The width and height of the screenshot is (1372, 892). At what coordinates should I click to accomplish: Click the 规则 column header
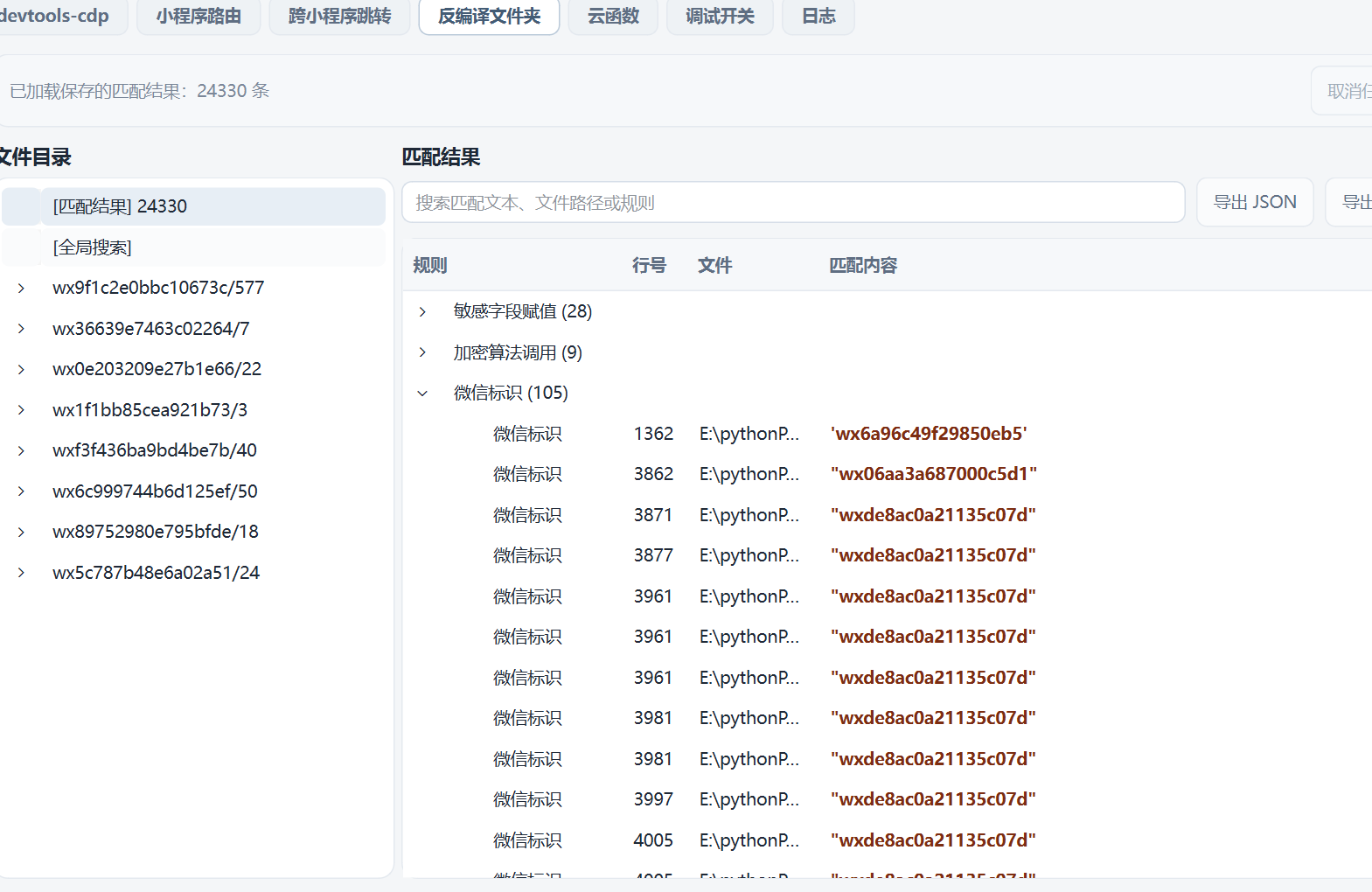430,265
